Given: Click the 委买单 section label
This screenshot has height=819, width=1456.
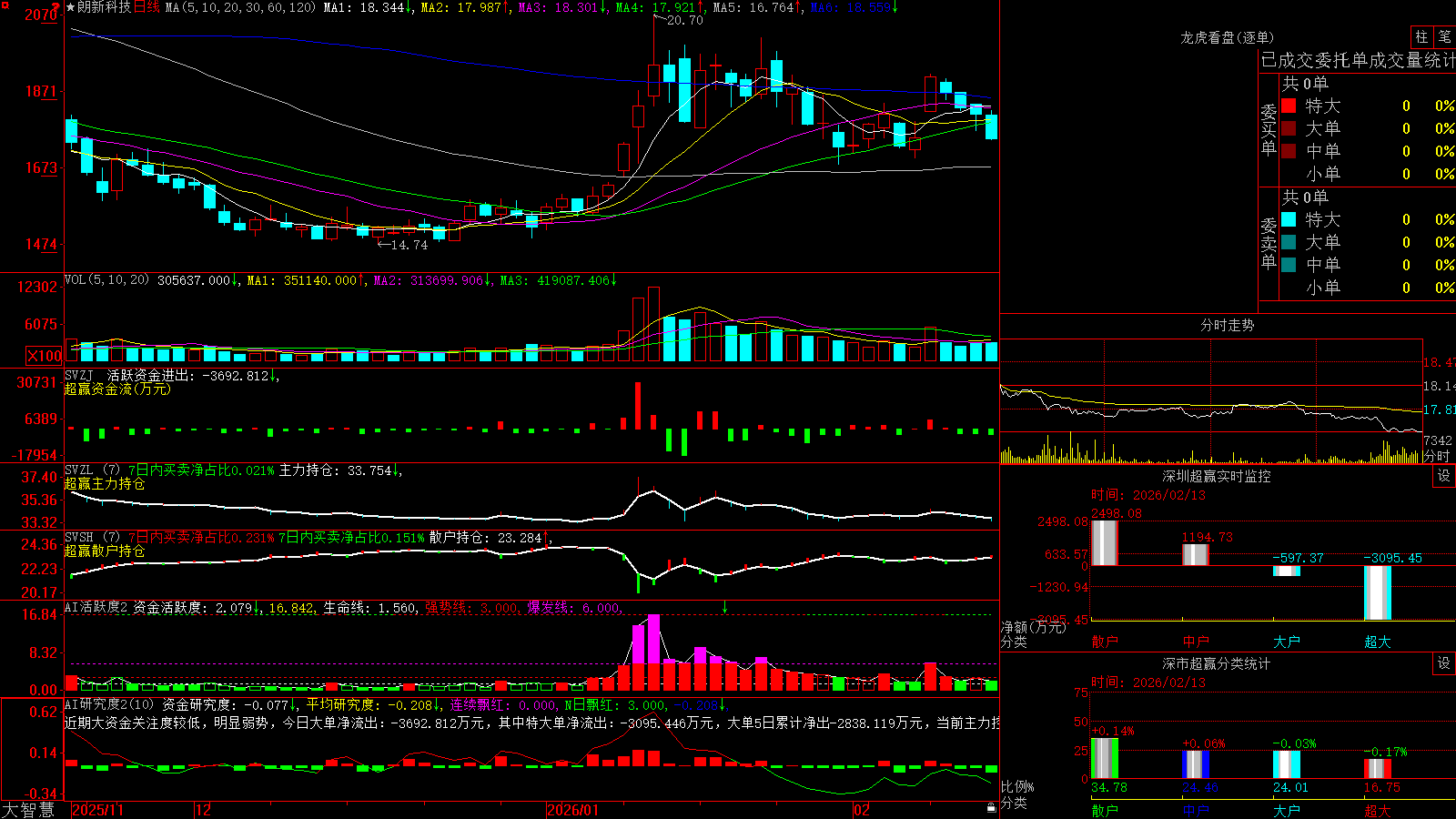Looking at the screenshot, I should (1269, 129).
